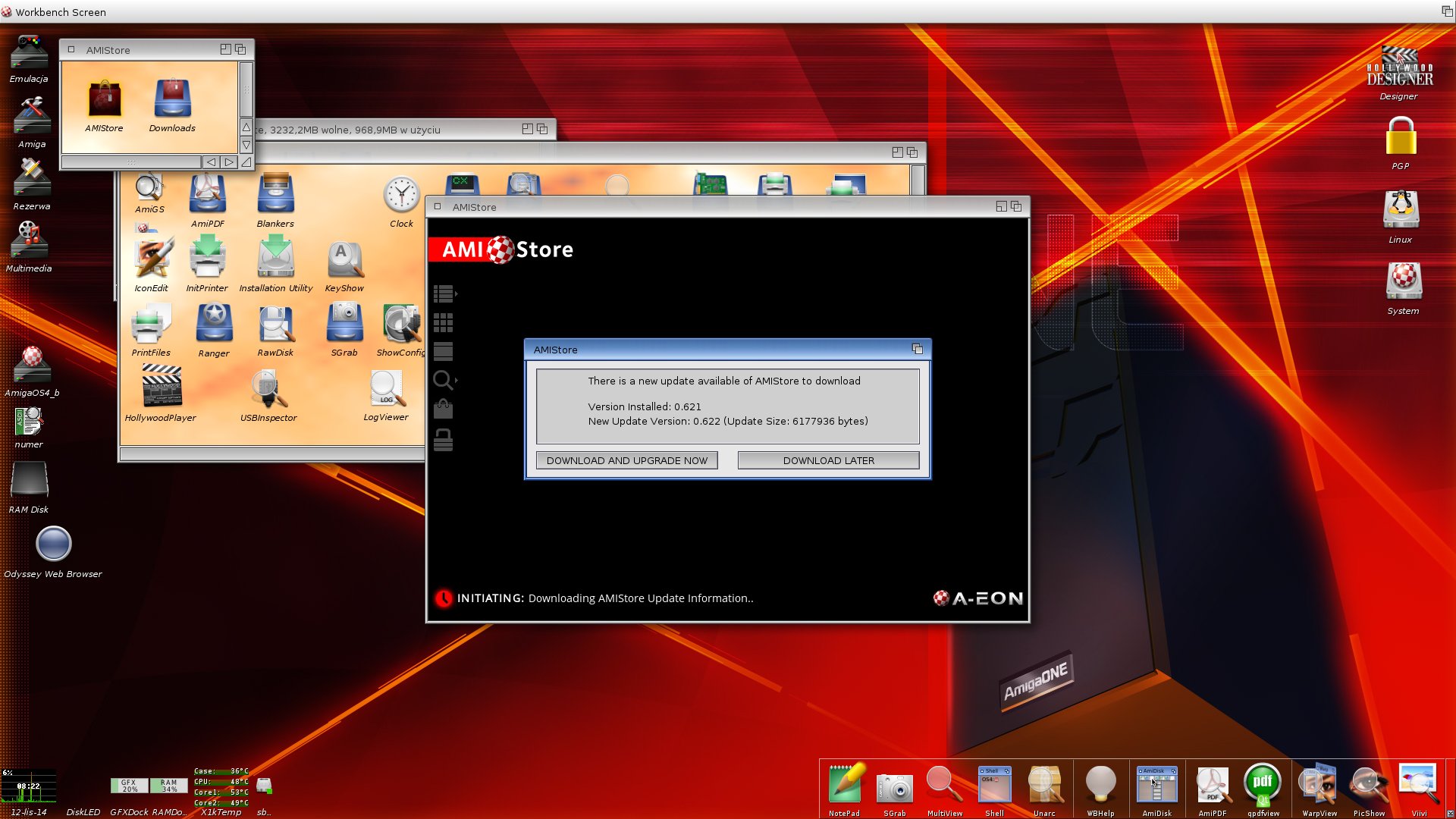The image size is (1456, 819).
Task: Launch the IconEdit tool
Action: (x=152, y=265)
